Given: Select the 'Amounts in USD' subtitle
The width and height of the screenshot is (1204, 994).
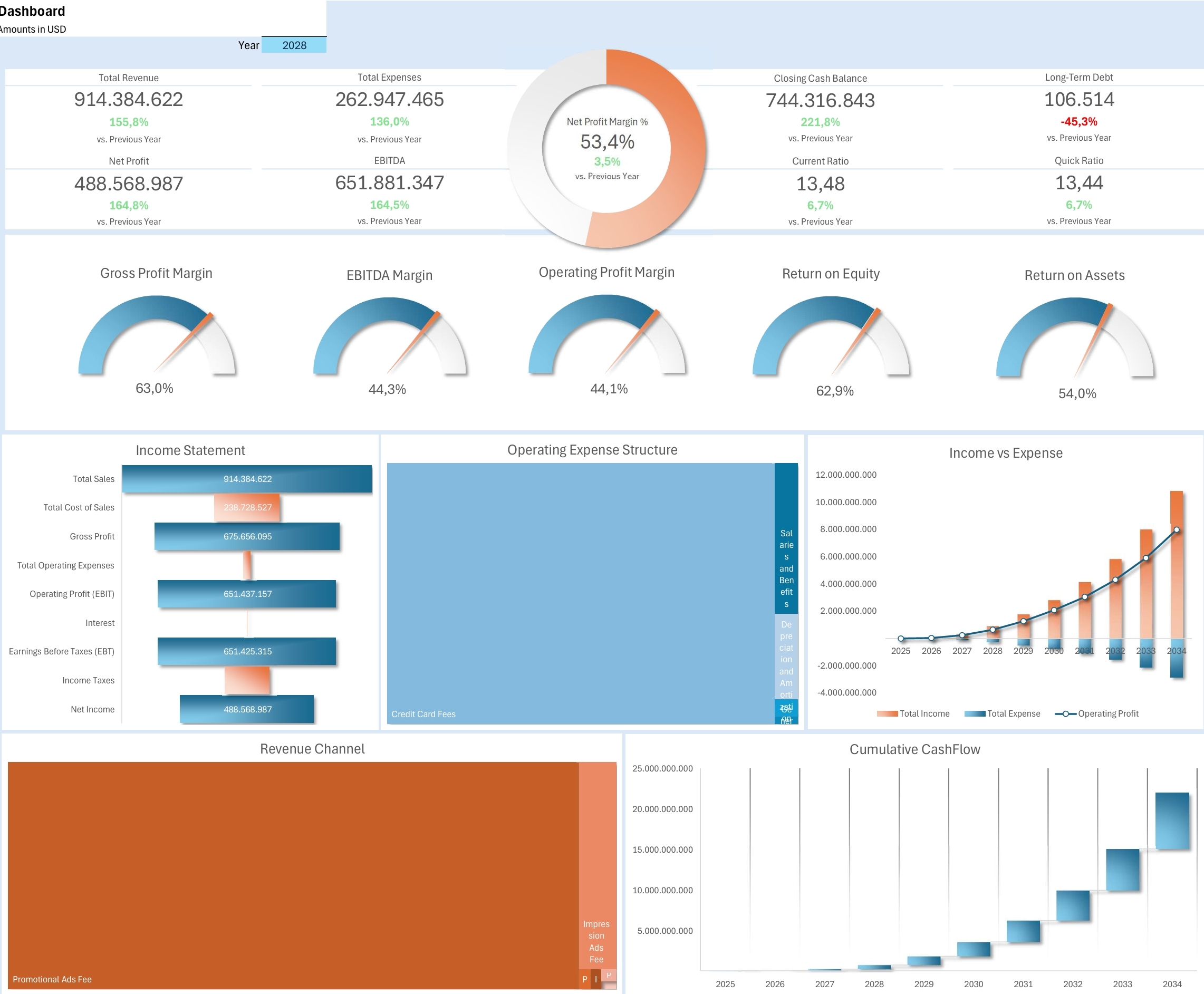Looking at the screenshot, I should pos(33,29).
